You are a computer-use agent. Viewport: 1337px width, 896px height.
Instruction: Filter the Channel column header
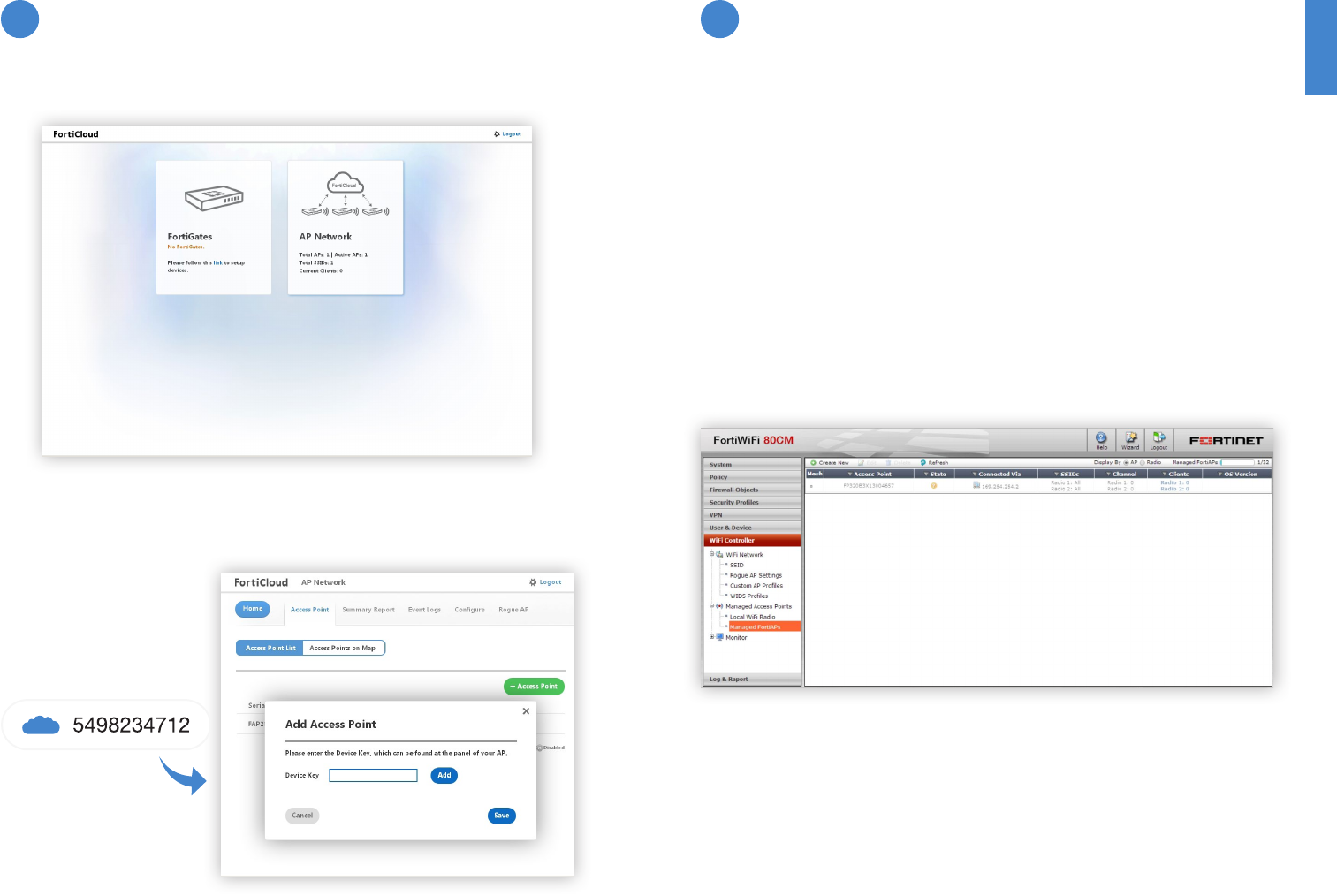[x=1122, y=474]
